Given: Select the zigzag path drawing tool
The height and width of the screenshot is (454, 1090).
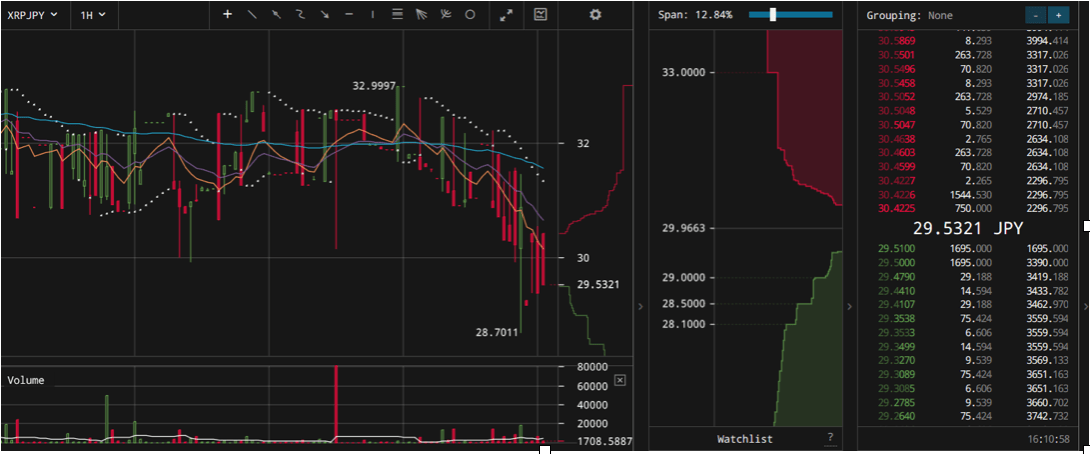Looking at the screenshot, I should 300,15.
